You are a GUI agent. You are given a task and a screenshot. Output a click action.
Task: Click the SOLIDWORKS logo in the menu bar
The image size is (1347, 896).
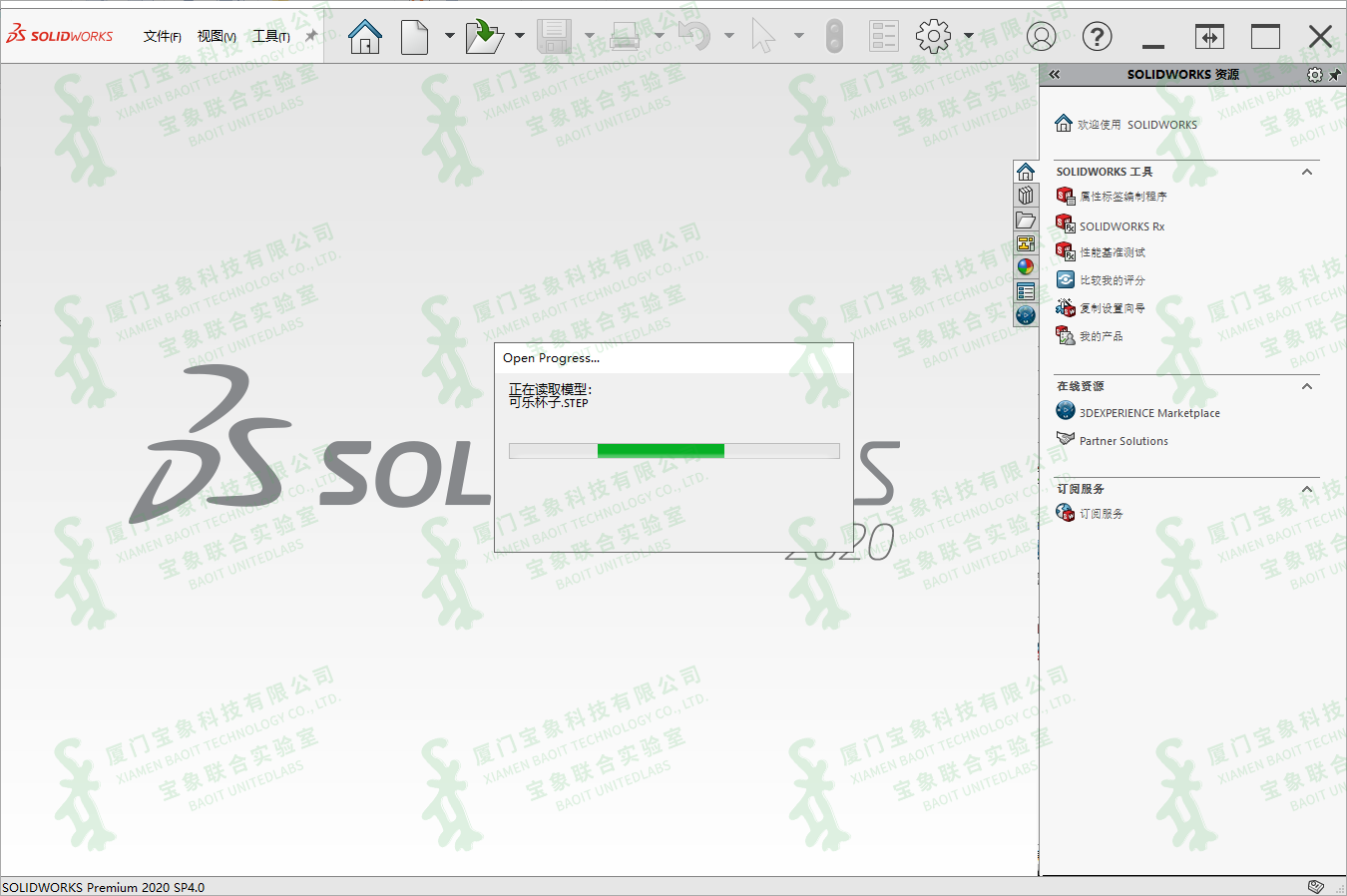60,36
